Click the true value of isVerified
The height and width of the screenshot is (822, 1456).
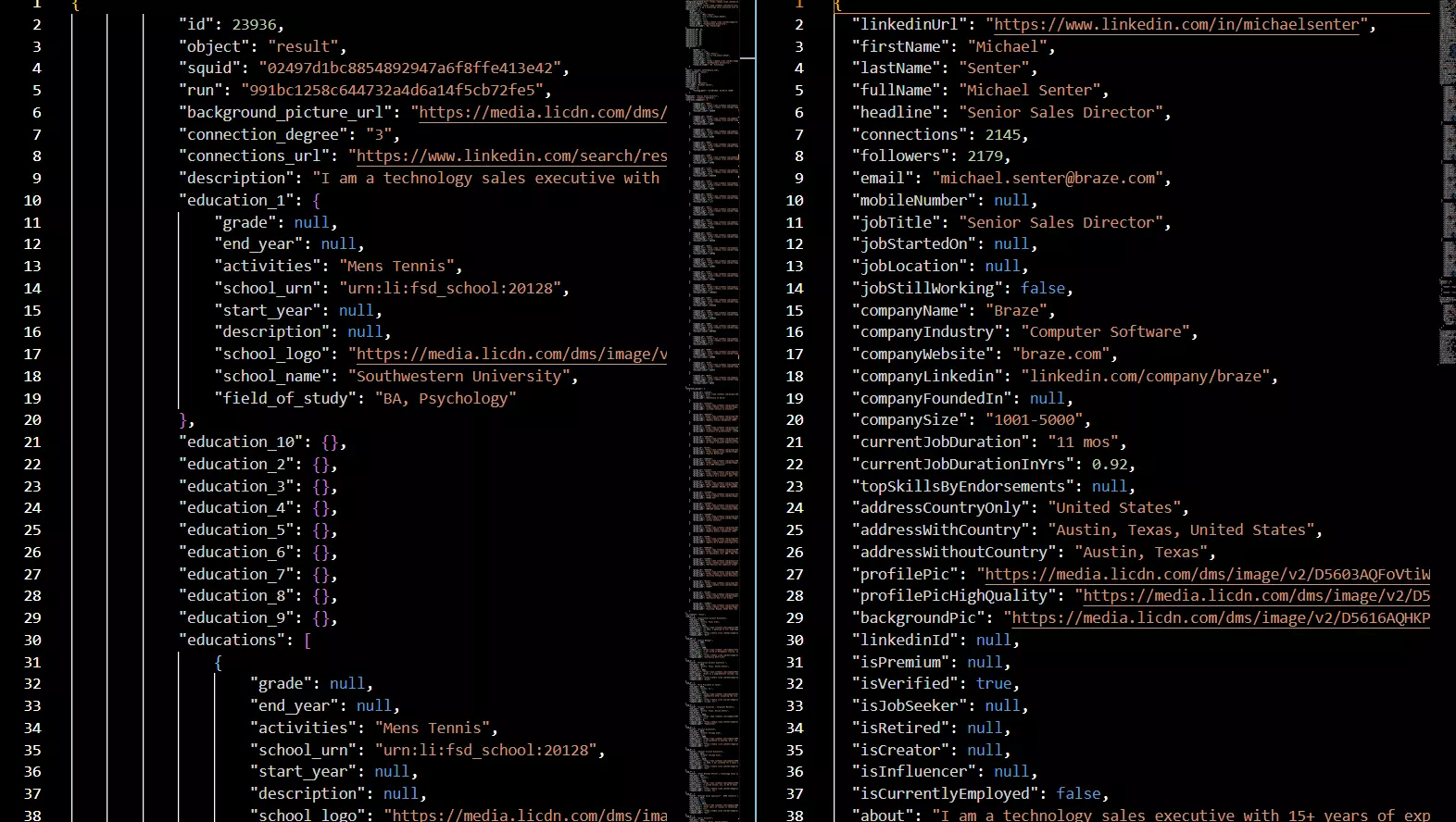[994, 684]
